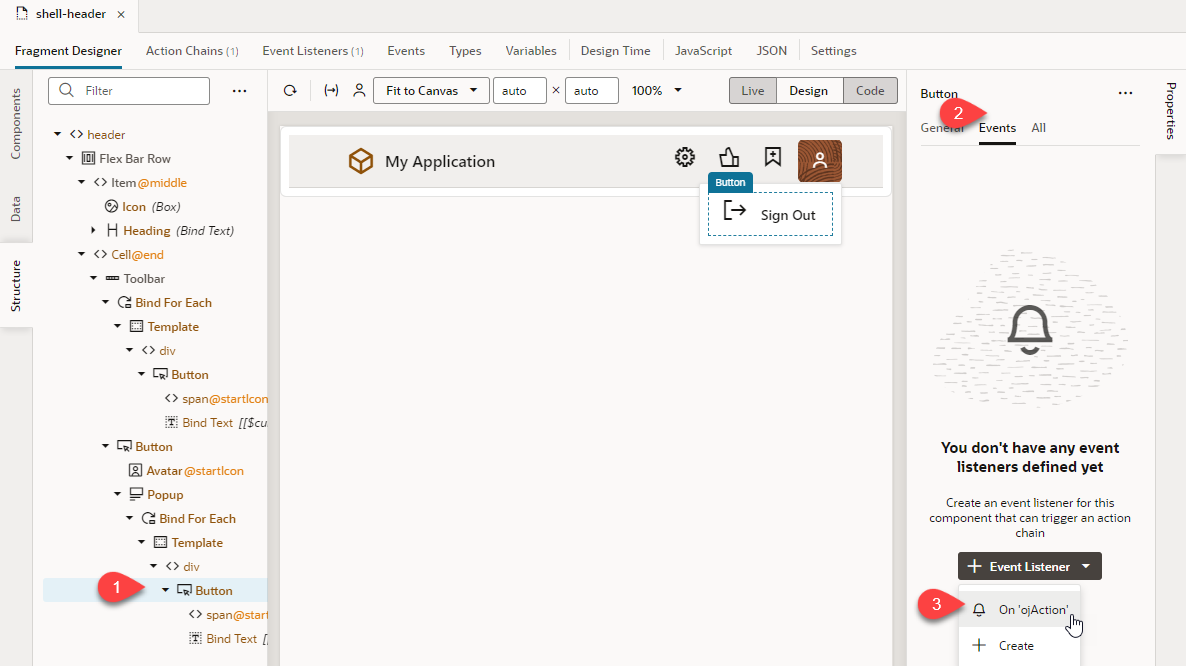Switch the canvas to Live mode
The width and height of the screenshot is (1186, 666).
(752, 90)
